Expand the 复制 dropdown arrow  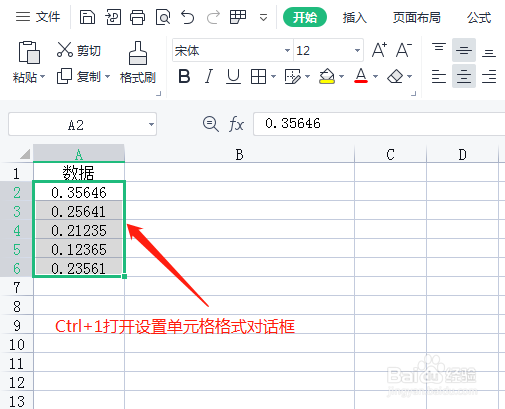pyautogui.click(x=107, y=77)
